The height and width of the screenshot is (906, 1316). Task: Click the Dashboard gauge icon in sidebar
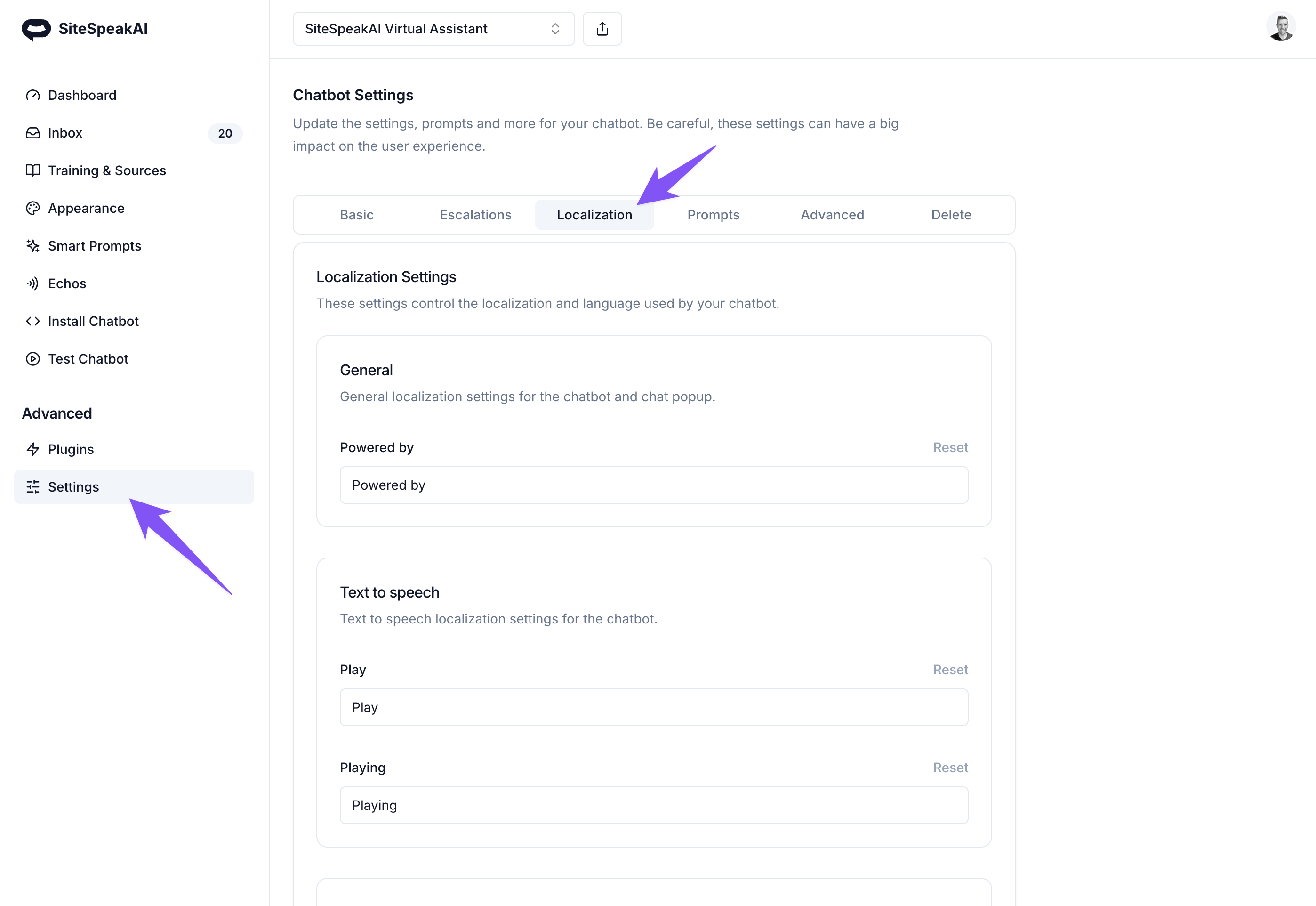pyautogui.click(x=33, y=96)
